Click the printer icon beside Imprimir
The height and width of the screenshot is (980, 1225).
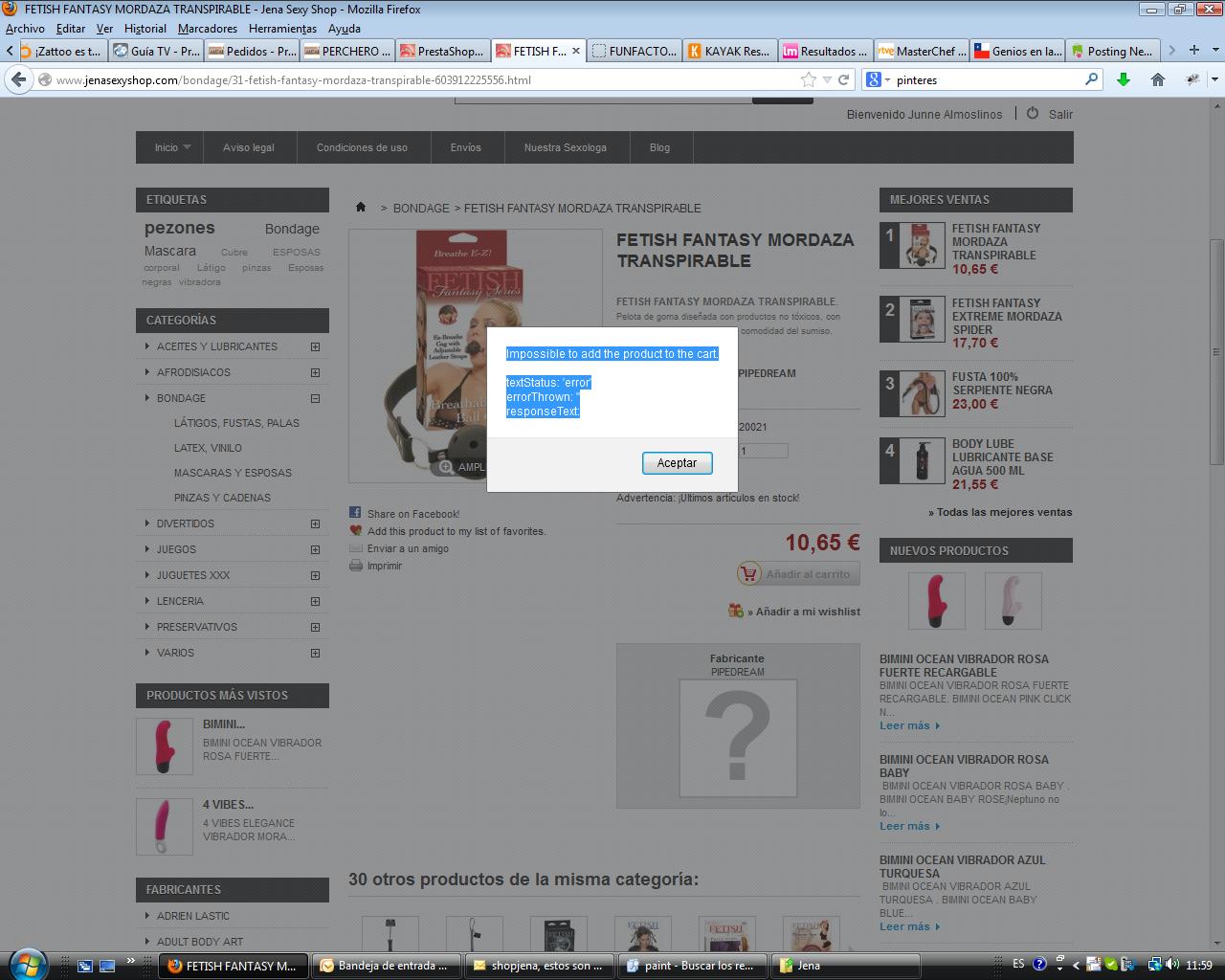[355, 566]
